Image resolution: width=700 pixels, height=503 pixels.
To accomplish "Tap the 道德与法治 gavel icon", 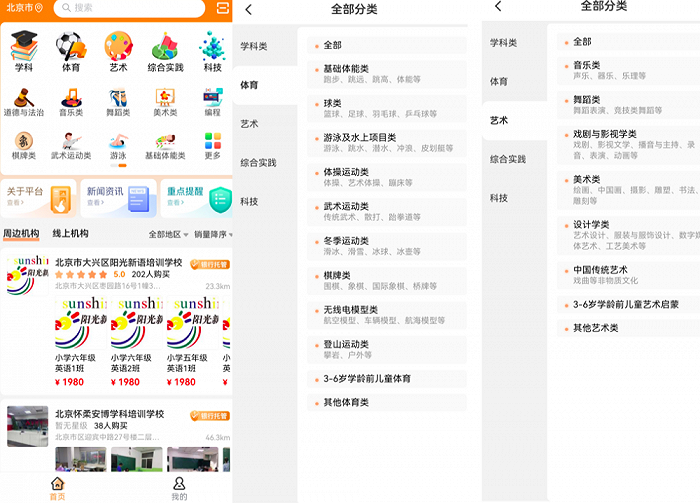I will point(24,98).
